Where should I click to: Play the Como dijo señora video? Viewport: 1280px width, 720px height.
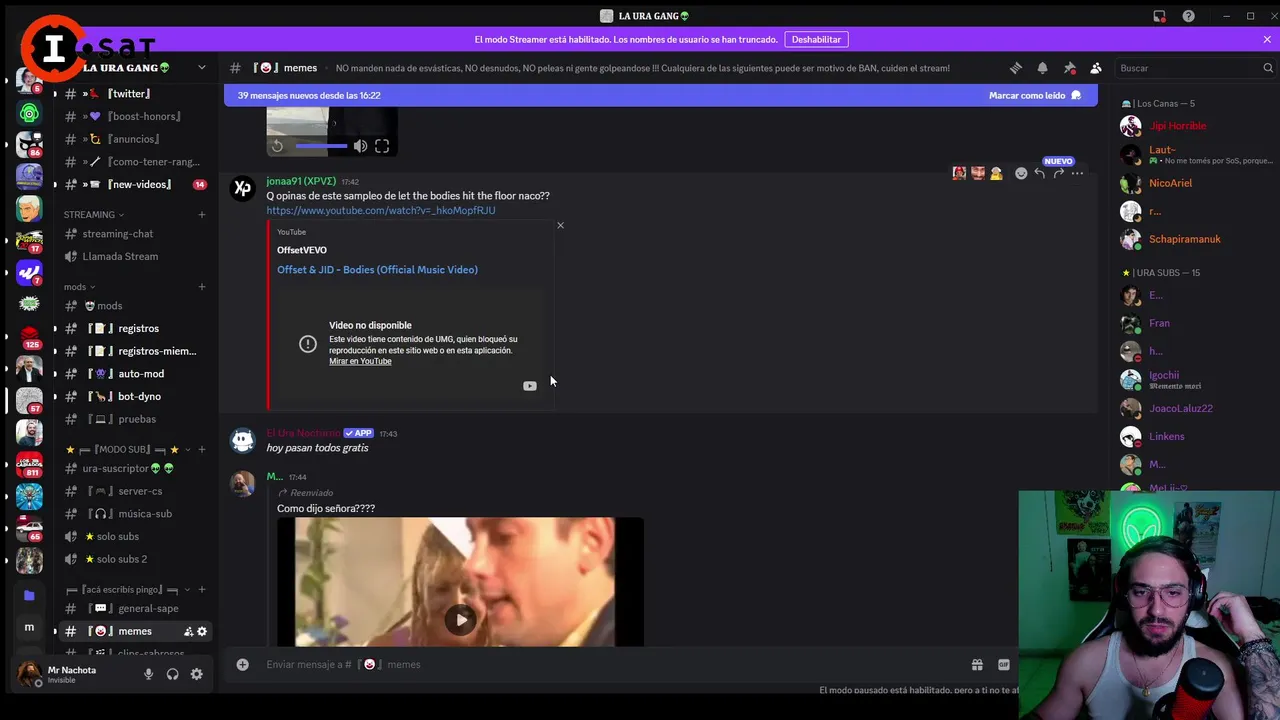coord(460,619)
